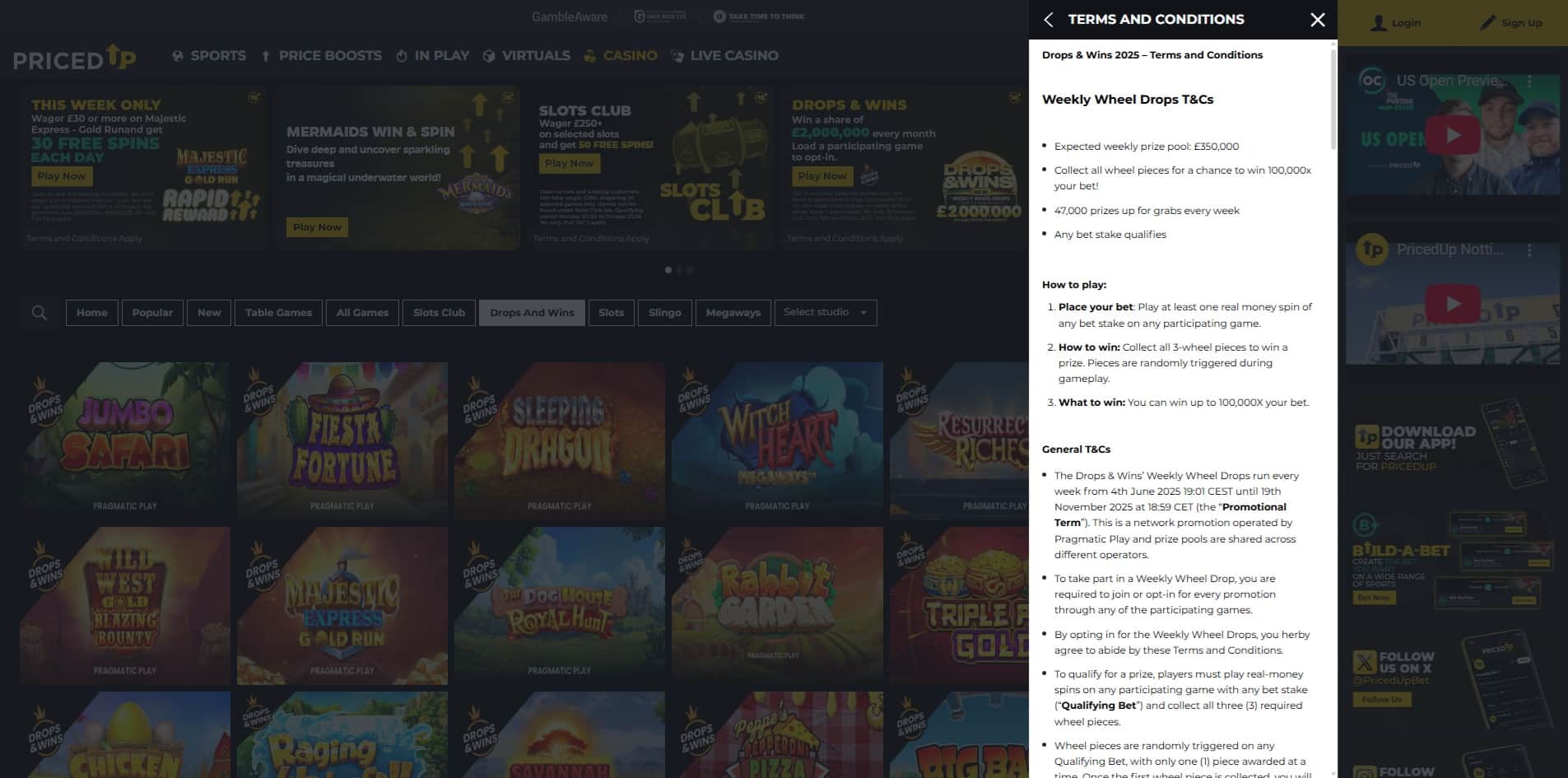This screenshot has height=778, width=1568.
Task: Close the Terms and Conditions panel
Action: [x=1318, y=20]
